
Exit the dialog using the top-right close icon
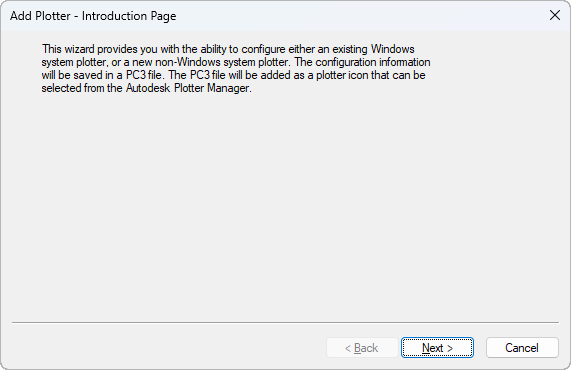[x=555, y=15]
